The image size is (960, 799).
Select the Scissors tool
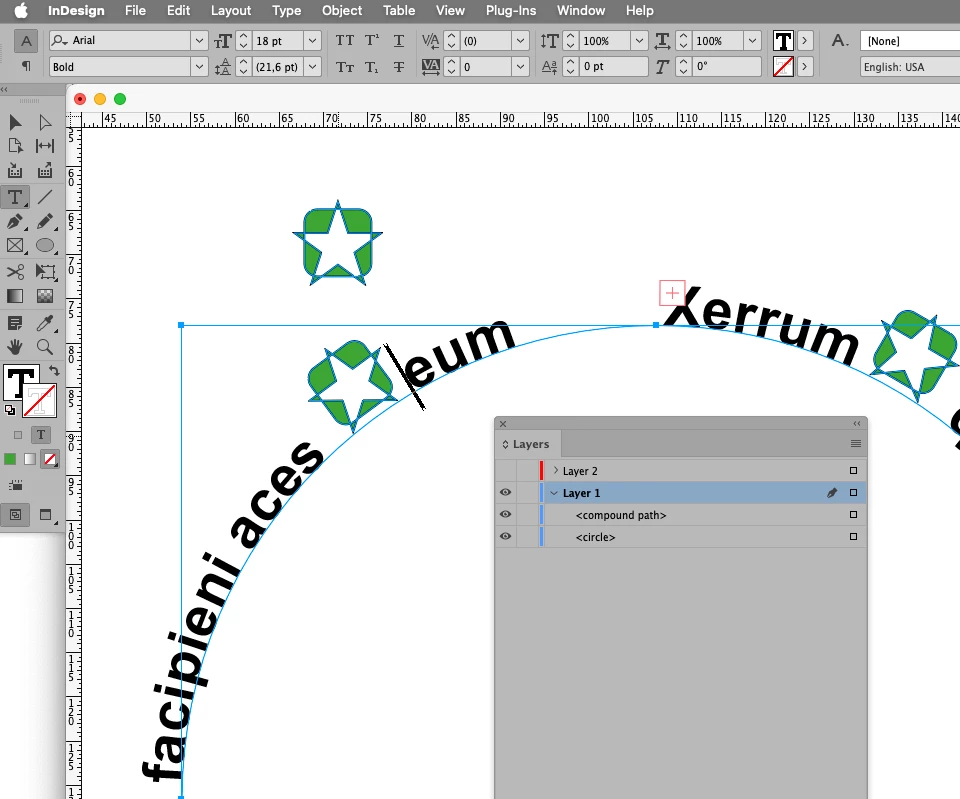[15, 271]
